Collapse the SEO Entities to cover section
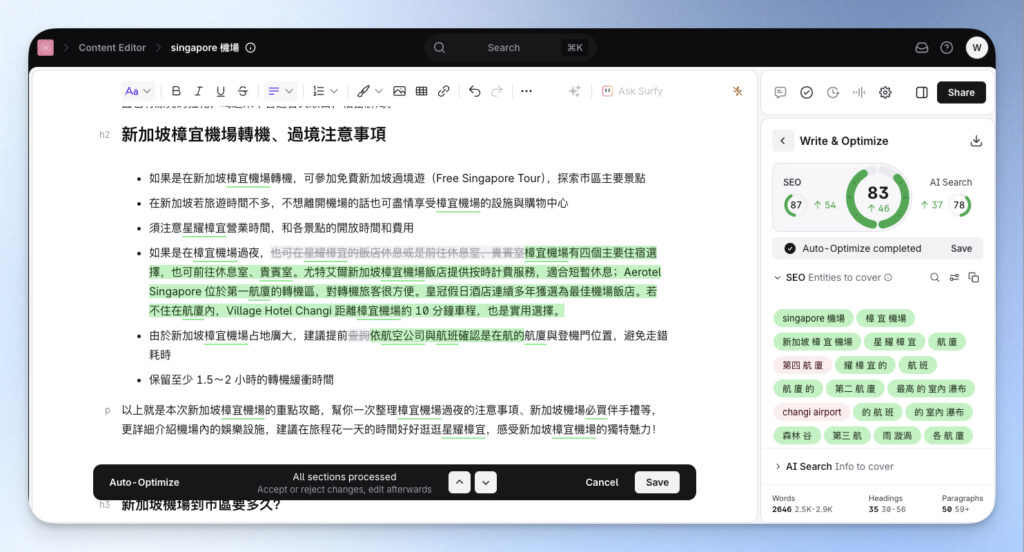The height and width of the screenshot is (552, 1024). click(777, 278)
